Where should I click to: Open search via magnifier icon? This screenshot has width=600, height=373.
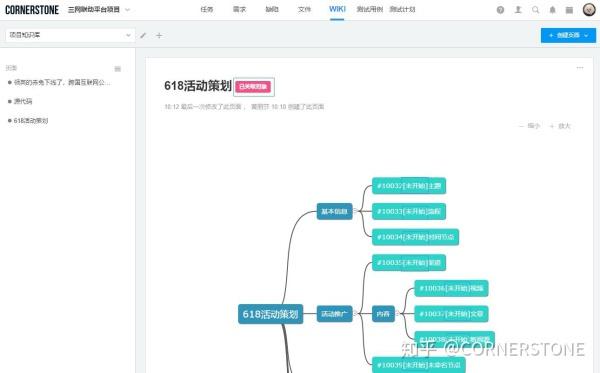(535, 10)
